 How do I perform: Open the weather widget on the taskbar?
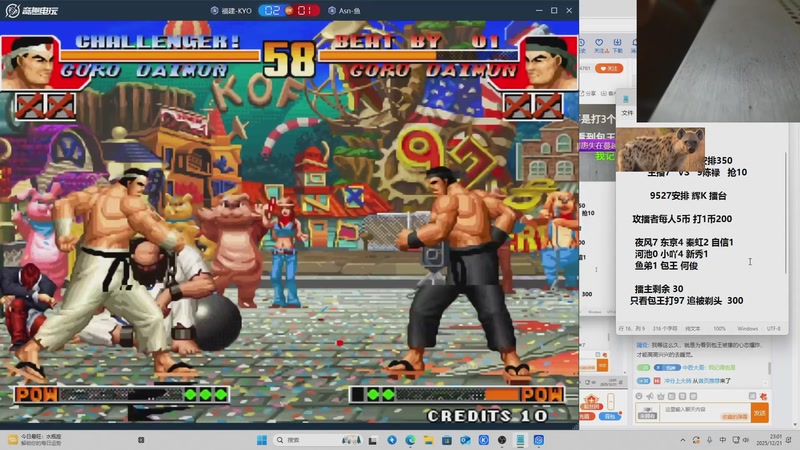[35, 440]
